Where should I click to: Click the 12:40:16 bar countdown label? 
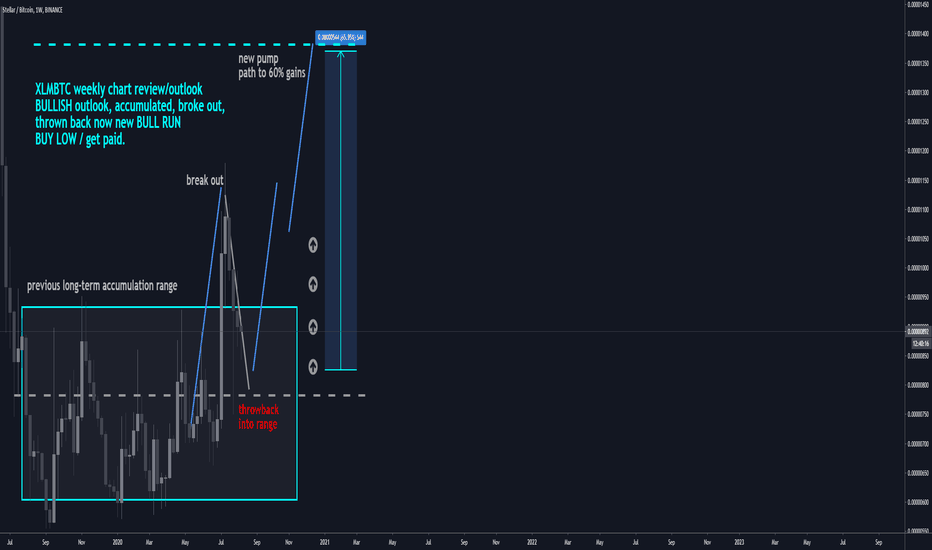tap(920, 344)
